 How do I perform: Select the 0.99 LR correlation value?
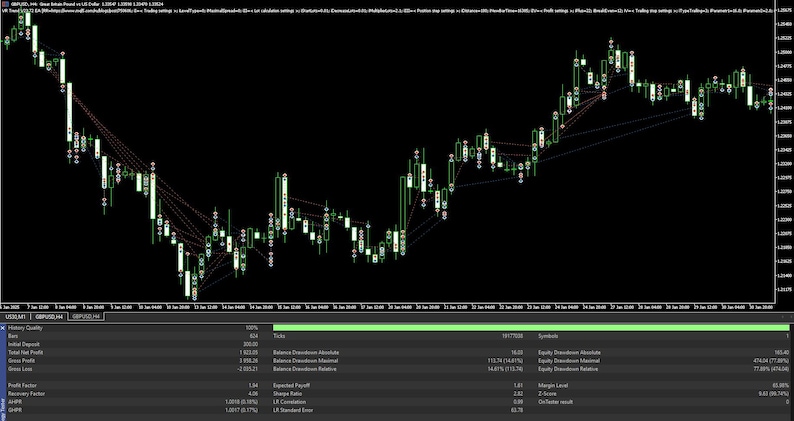click(519, 402)
